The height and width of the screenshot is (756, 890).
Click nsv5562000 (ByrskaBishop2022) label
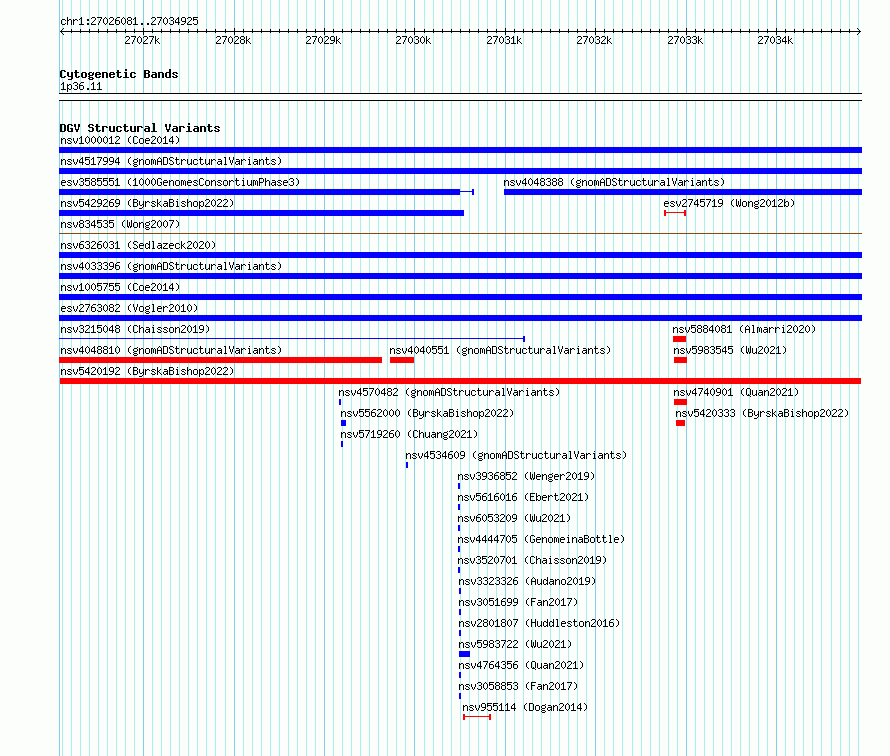pyautogui.click(x=427, y=413)
